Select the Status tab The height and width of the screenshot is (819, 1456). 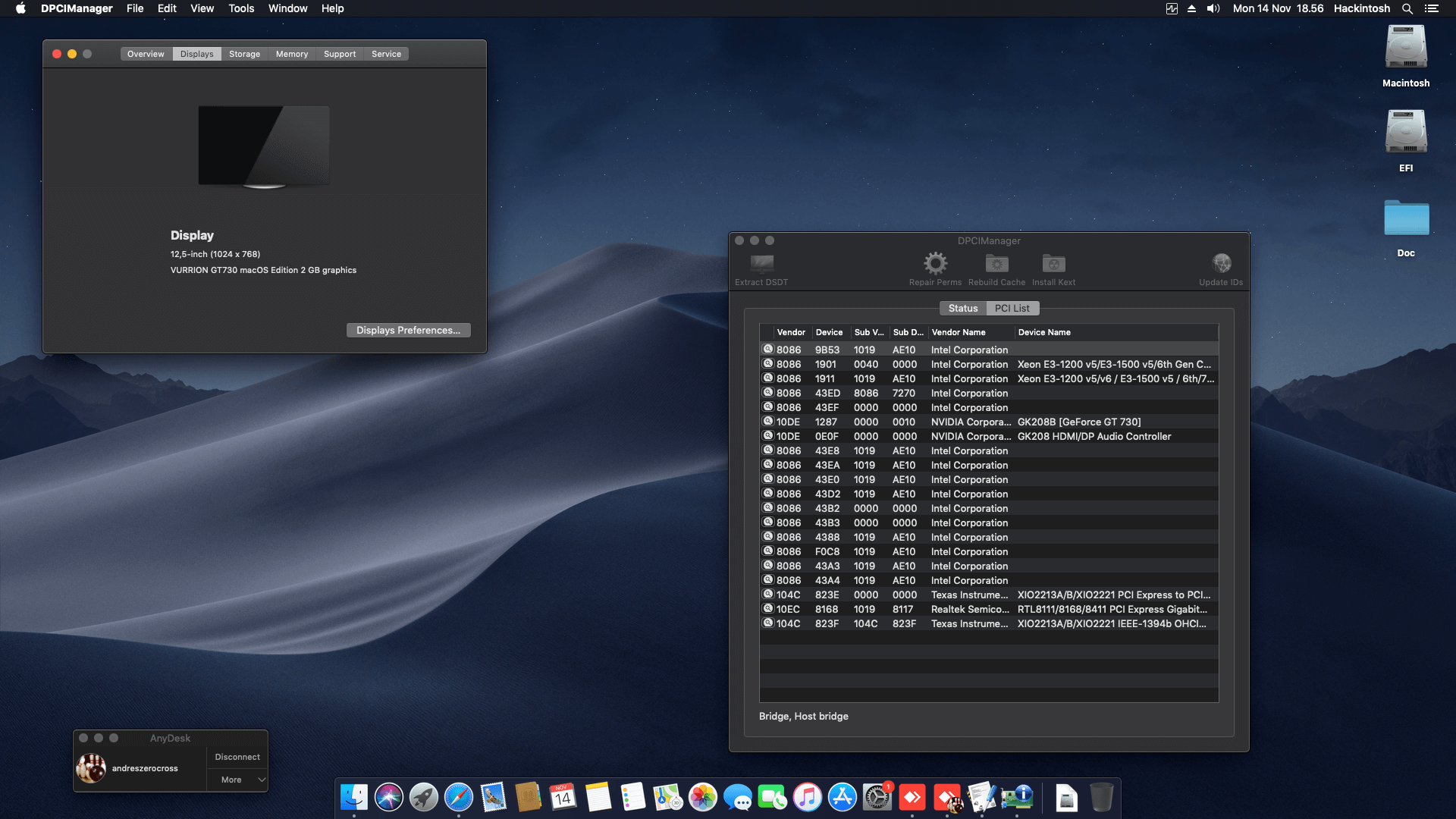coord(962,308)
